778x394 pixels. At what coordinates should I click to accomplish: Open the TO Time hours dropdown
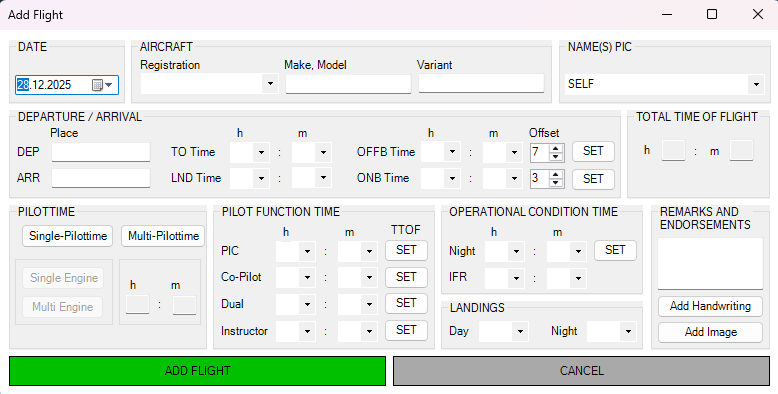(261, 152)
